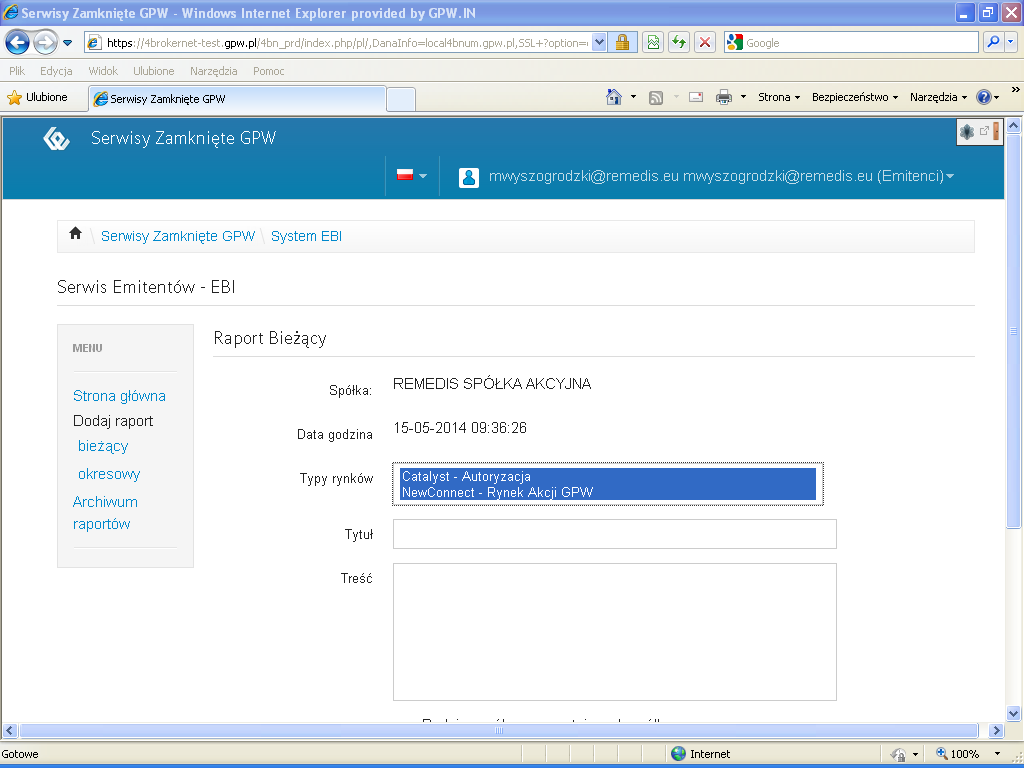Viewport: 1024px width, 768px height.
Task: Open the Narzędzia menu in menu bar
Action: 214,71
